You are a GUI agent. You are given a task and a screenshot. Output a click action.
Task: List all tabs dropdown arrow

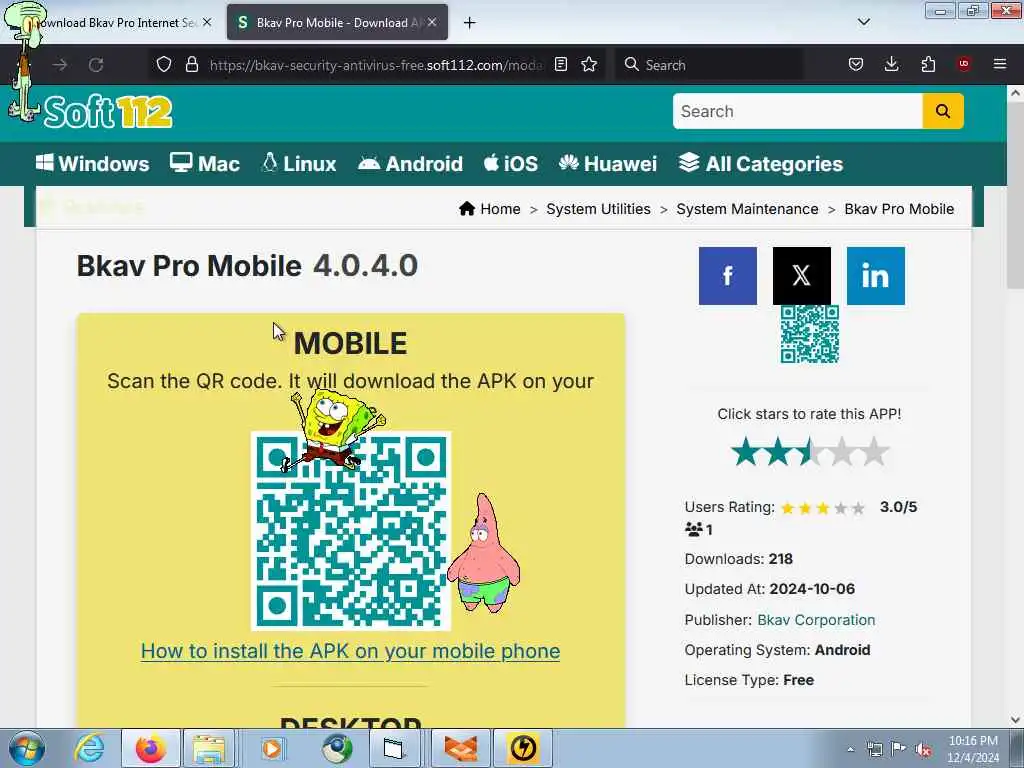(x=863, y=22)
